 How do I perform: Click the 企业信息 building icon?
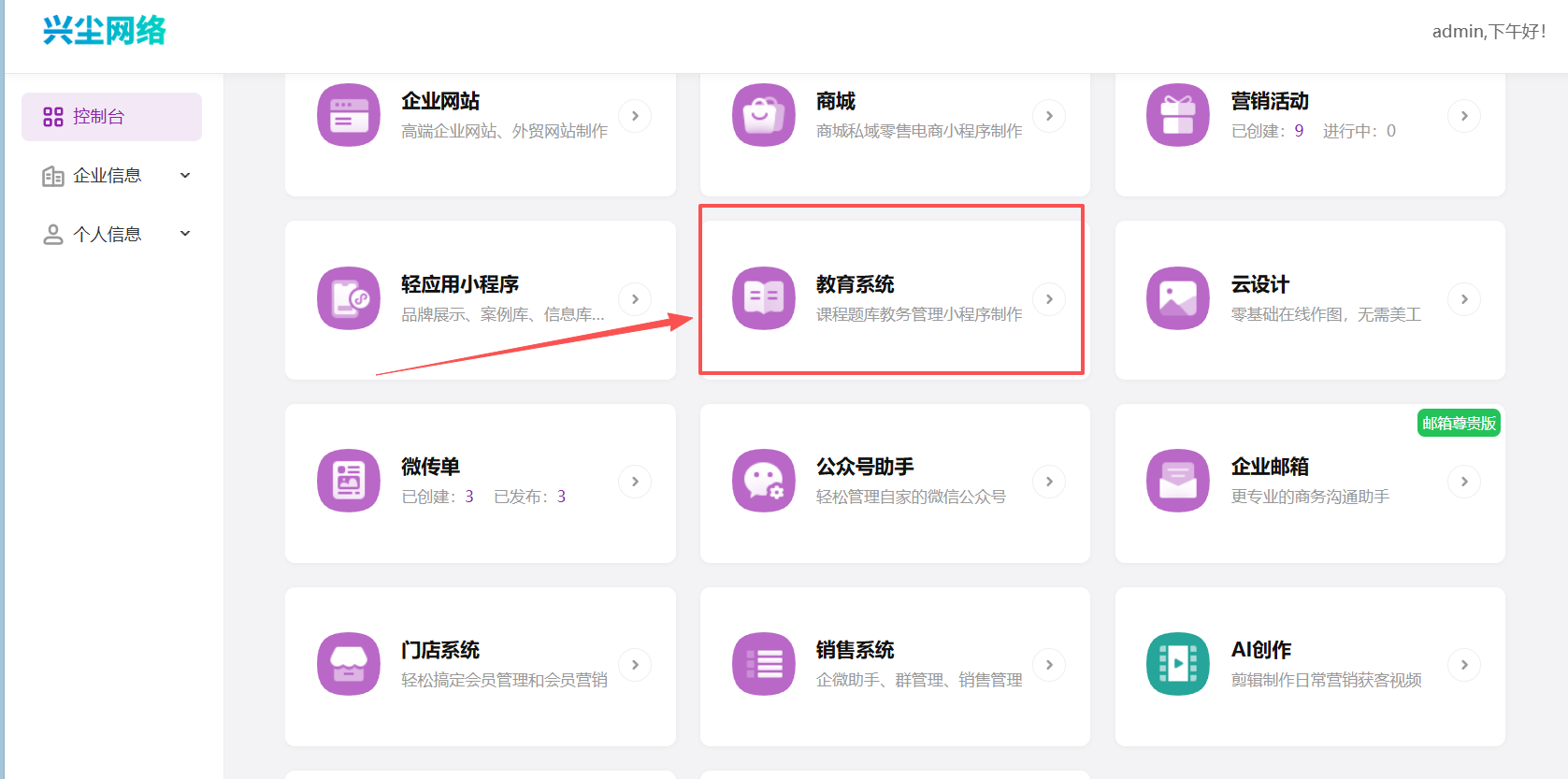click(53, 176)
